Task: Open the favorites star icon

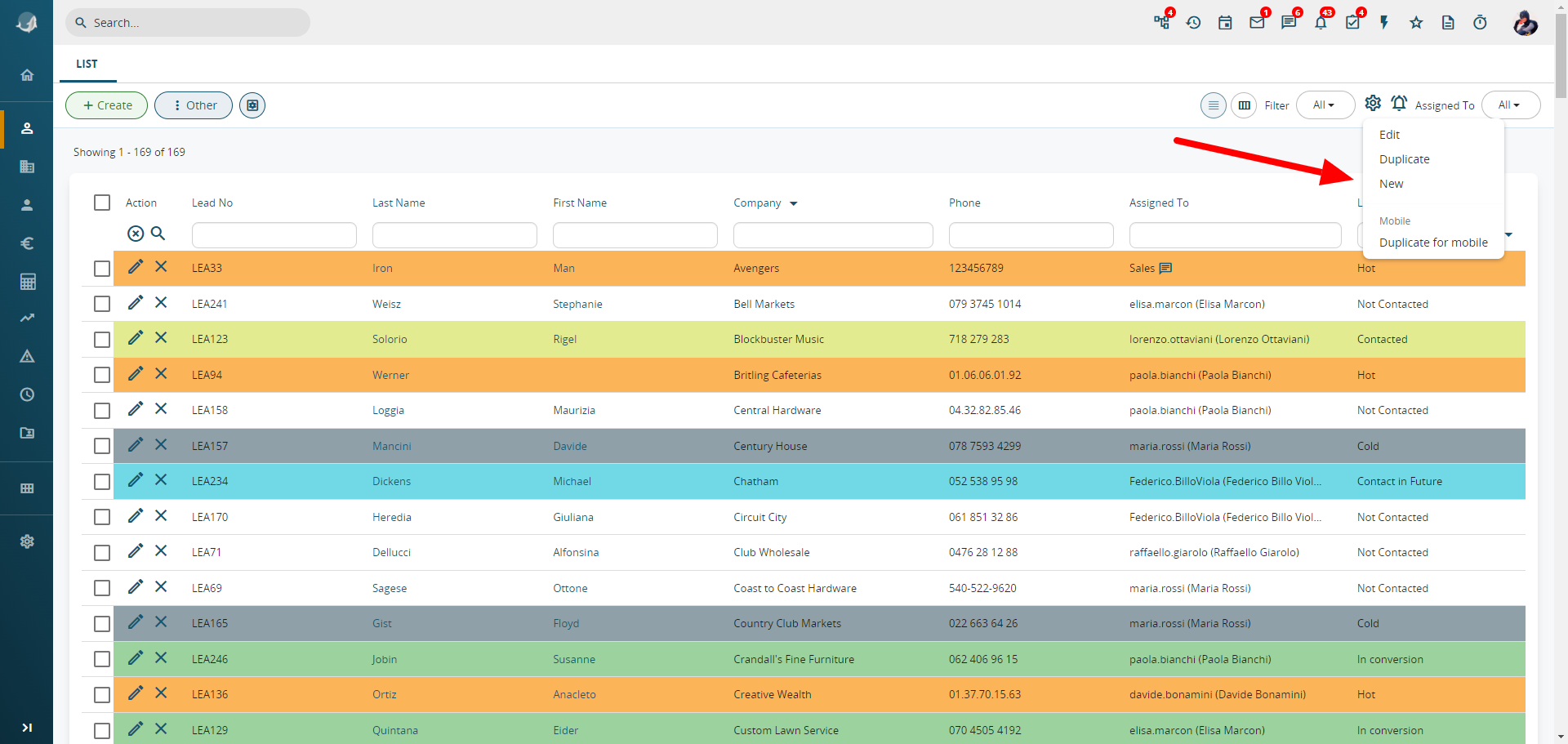Action: tap(1416, 23)
